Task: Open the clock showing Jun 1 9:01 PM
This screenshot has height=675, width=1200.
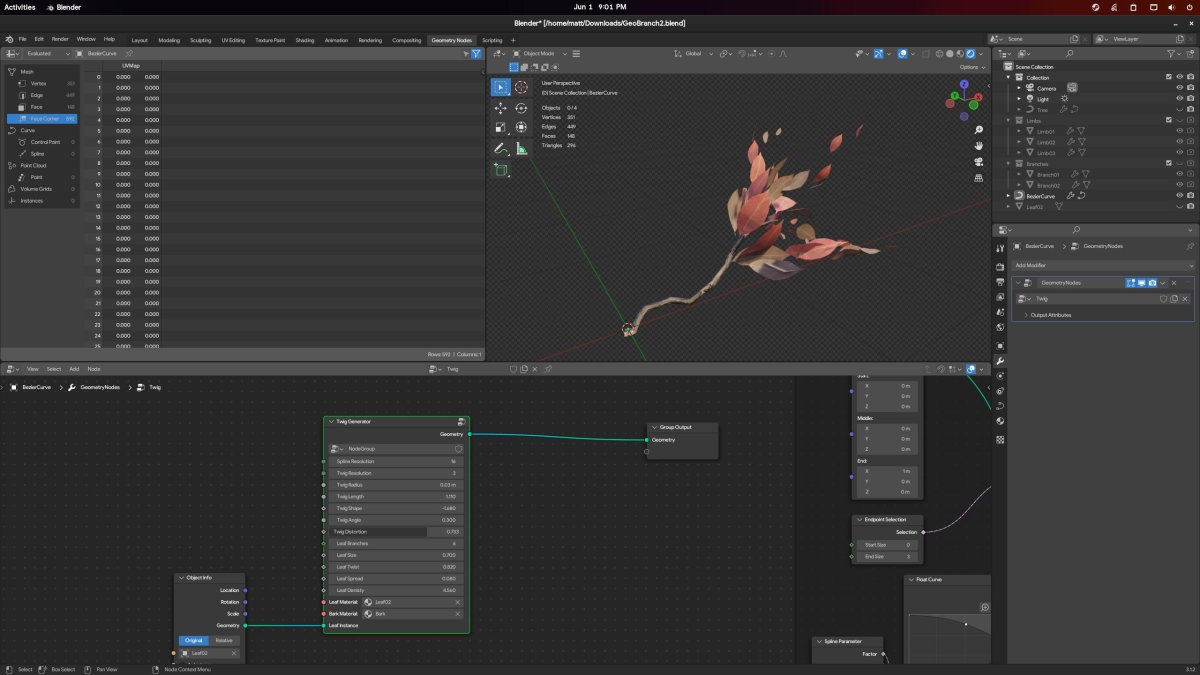Action: click(x=599, y=7)
